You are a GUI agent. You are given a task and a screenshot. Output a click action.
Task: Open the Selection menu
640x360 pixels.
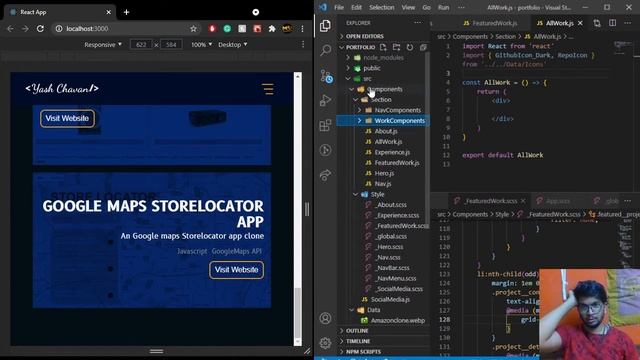pos(382,7)
